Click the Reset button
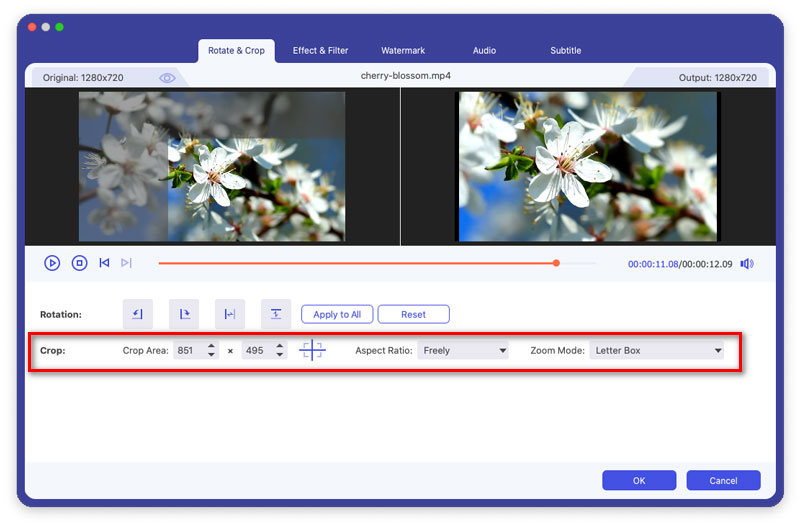The width and height of the screenshot is (800, 526). click(x=414, y=314)
